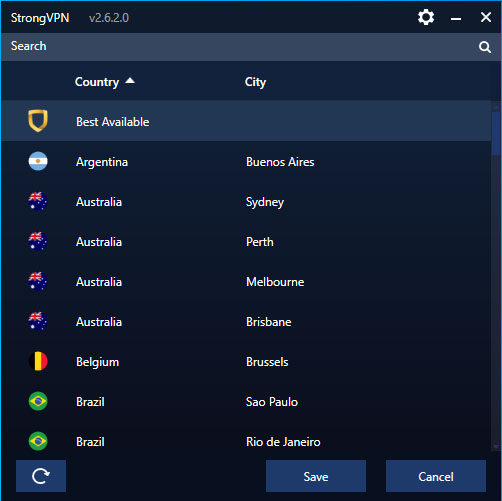Click the Australia label in the Brisbane row
This screenshot has width=502, height=501.
tap(99, 322)
